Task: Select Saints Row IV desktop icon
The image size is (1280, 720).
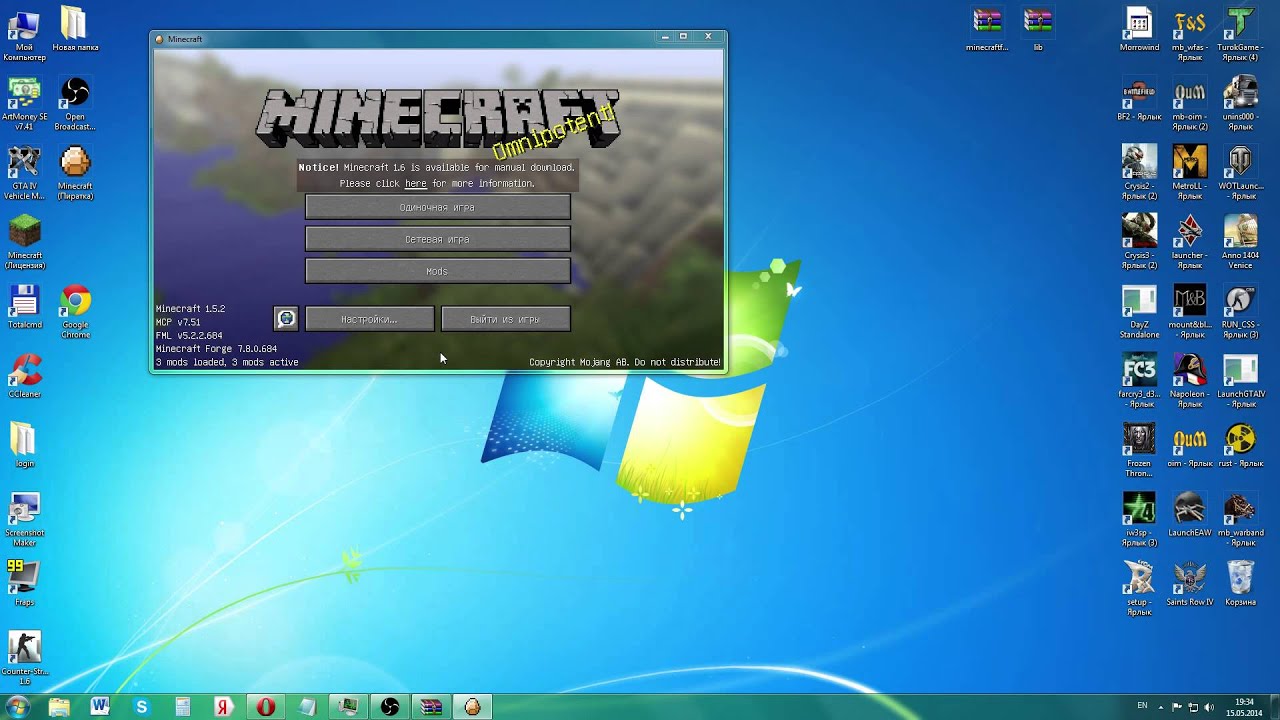Action: pos(1190,583)
